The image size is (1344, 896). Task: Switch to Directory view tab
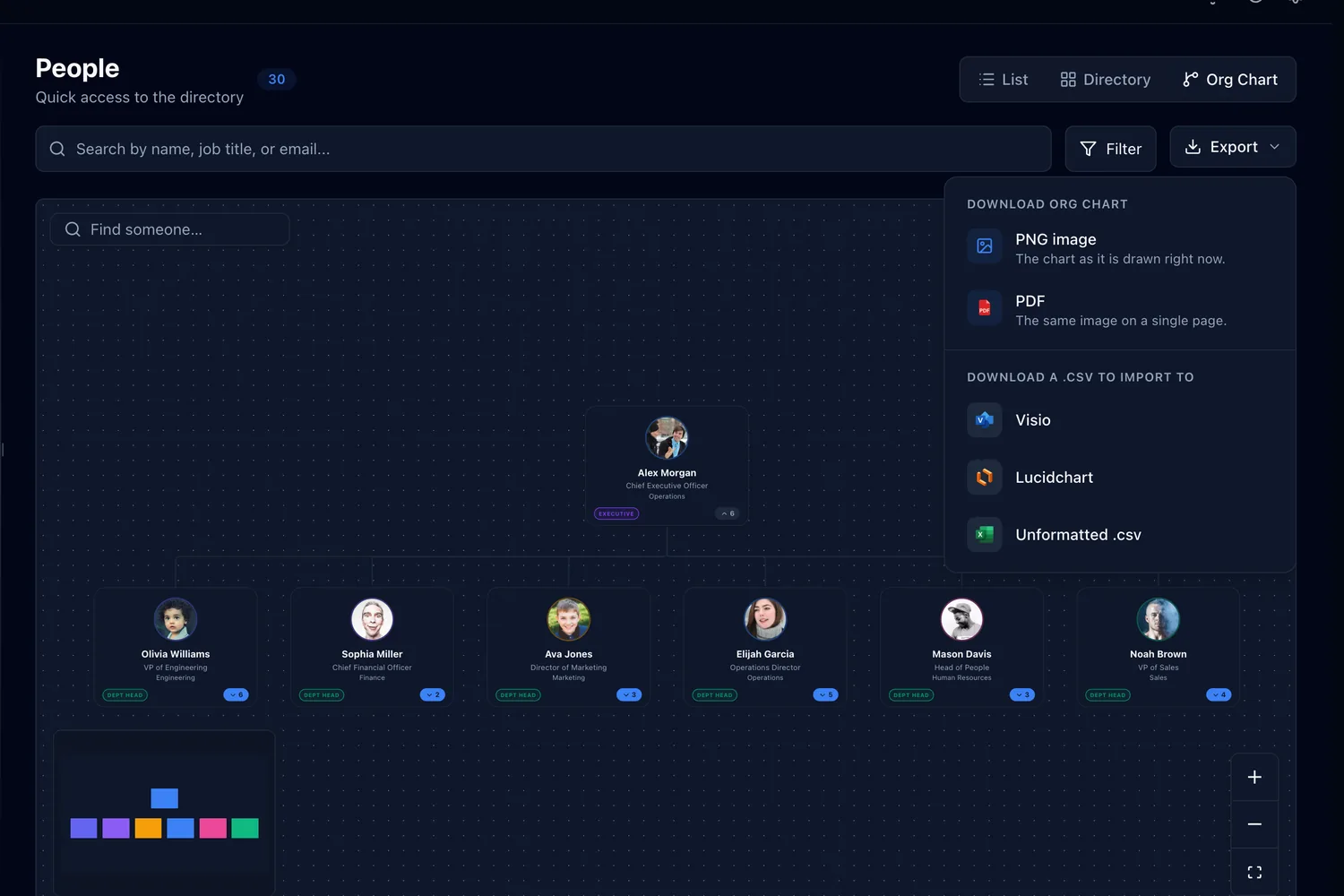pos(1105,80)
